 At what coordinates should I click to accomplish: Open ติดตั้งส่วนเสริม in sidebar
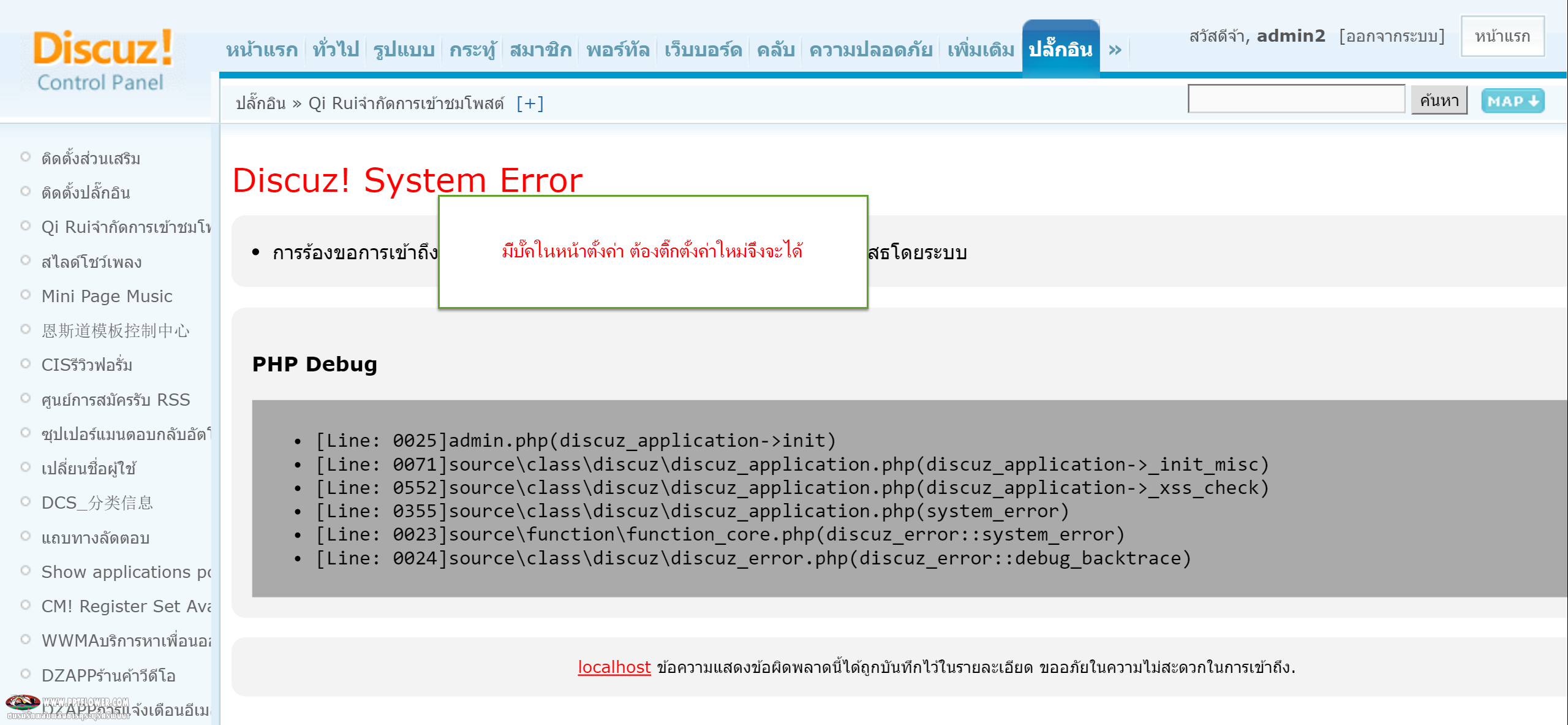[91, 158]
